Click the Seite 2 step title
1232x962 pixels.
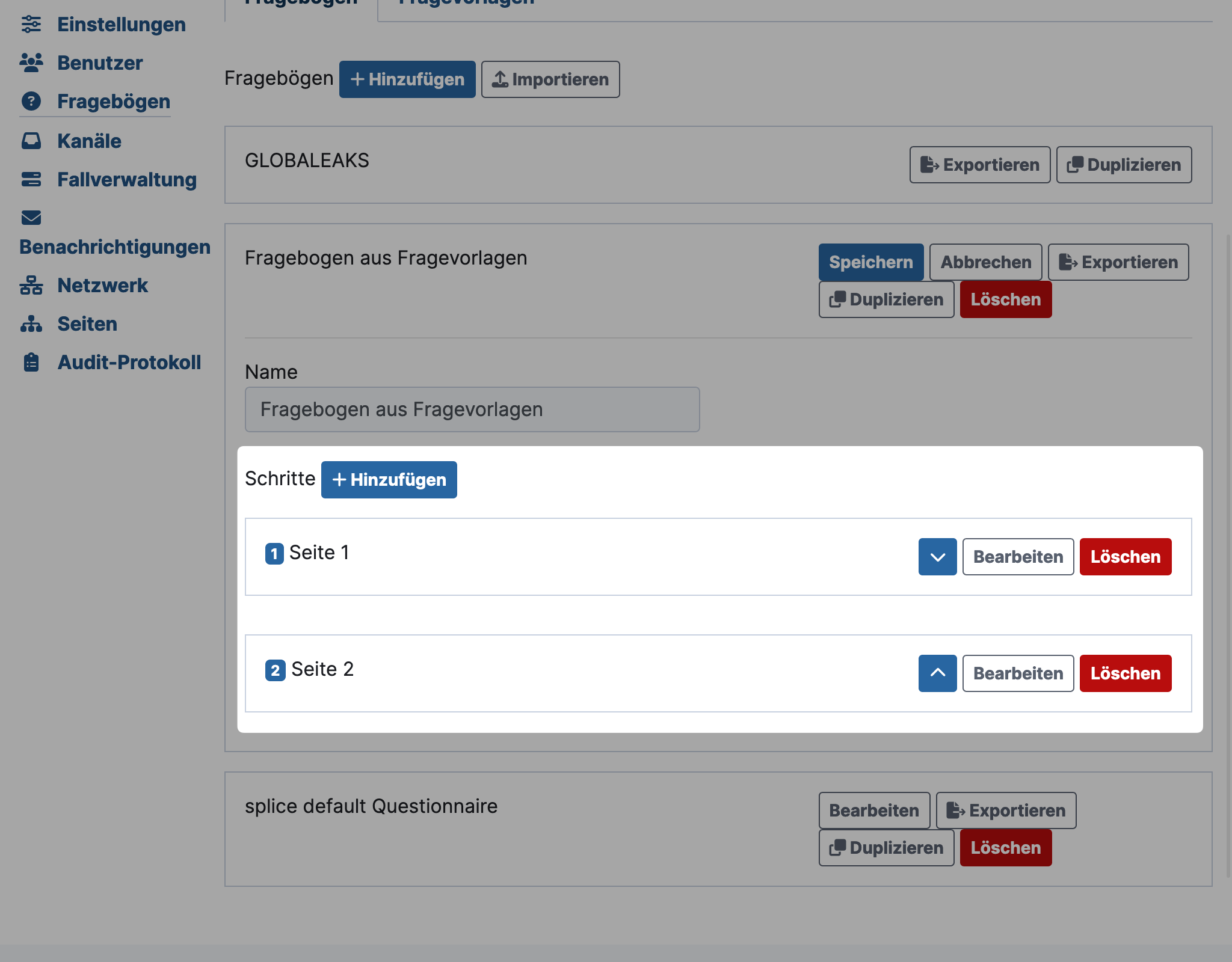[322, 669]
